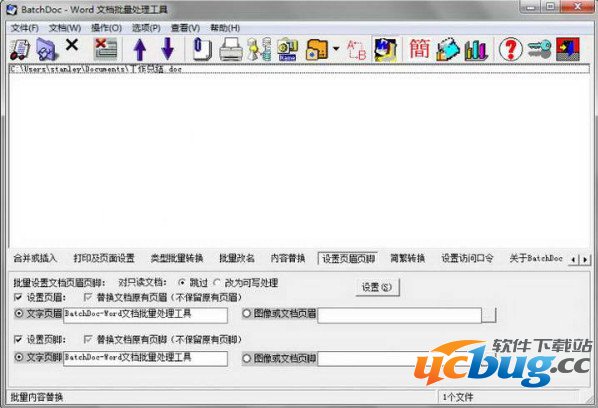Viewport: 598px width, 408px height.
Task: Click the printer icon
Action: point(231,49)
